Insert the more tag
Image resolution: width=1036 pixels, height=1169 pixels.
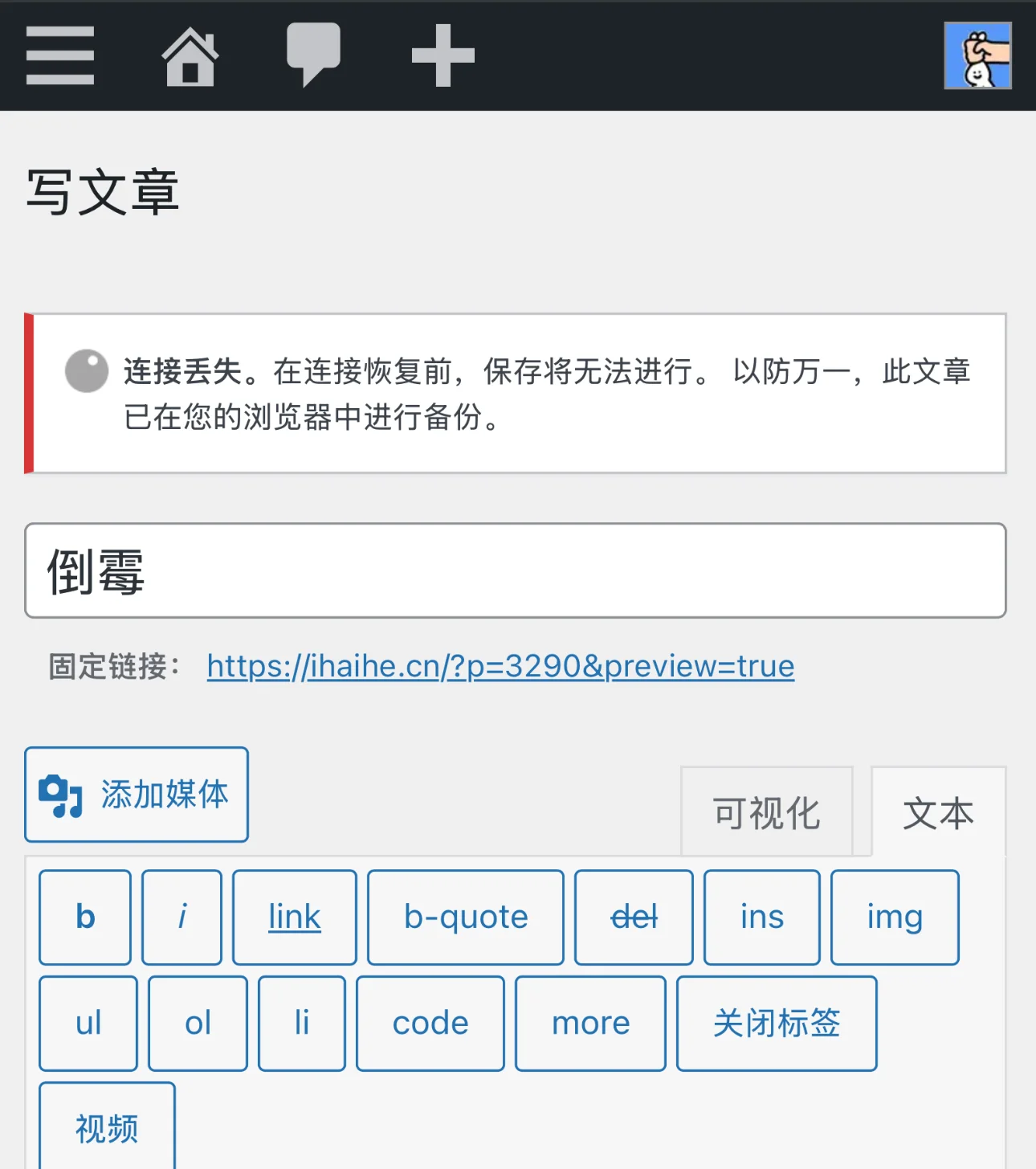(590, 1023)
